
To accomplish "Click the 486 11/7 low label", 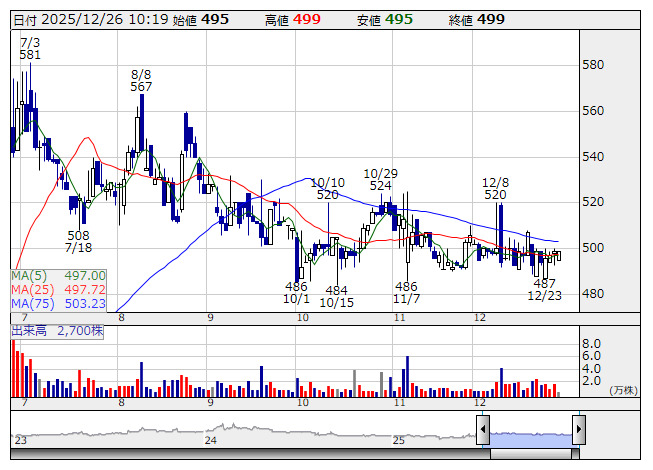I will (x=406, y=292).
